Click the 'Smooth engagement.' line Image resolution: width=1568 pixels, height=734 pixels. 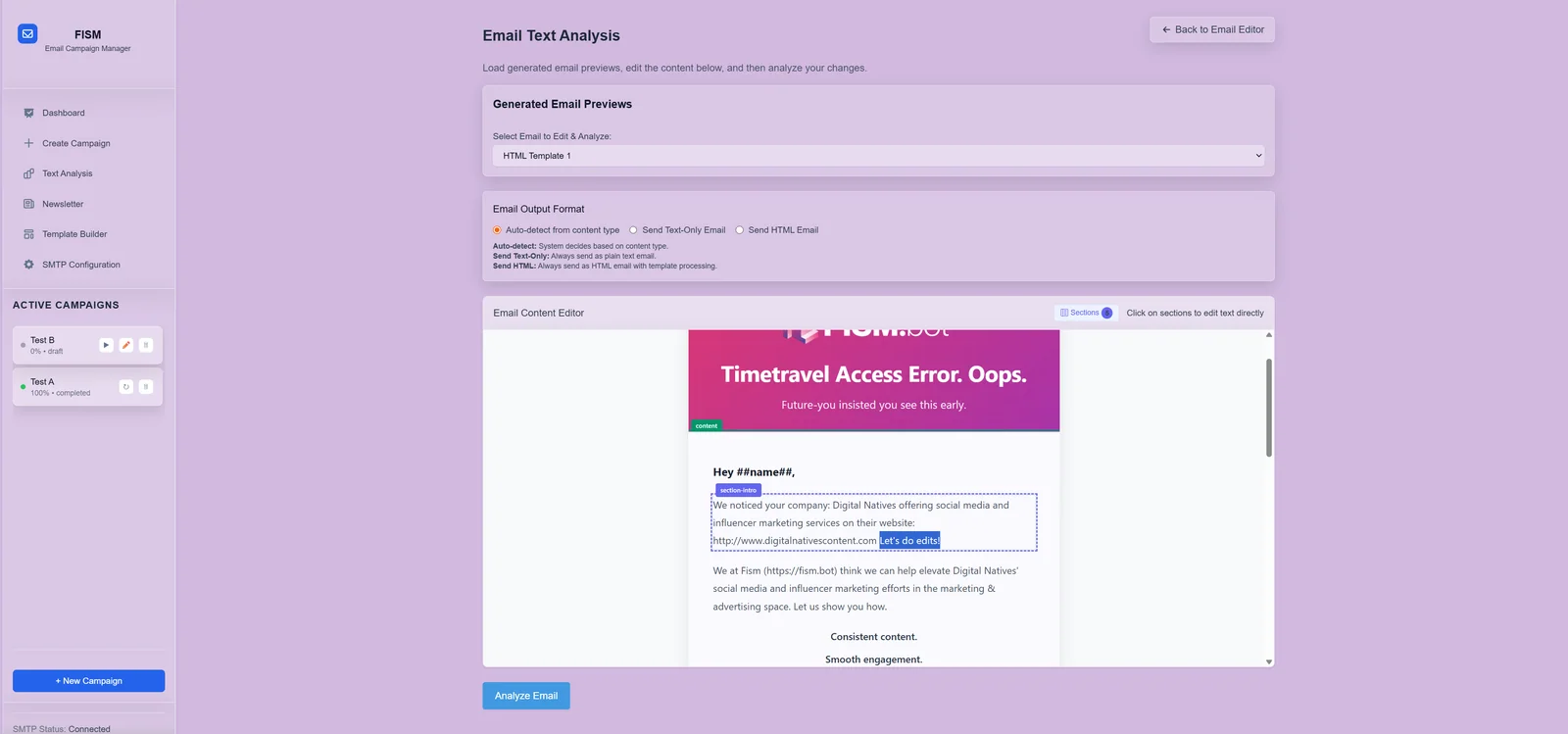[874, 660]
